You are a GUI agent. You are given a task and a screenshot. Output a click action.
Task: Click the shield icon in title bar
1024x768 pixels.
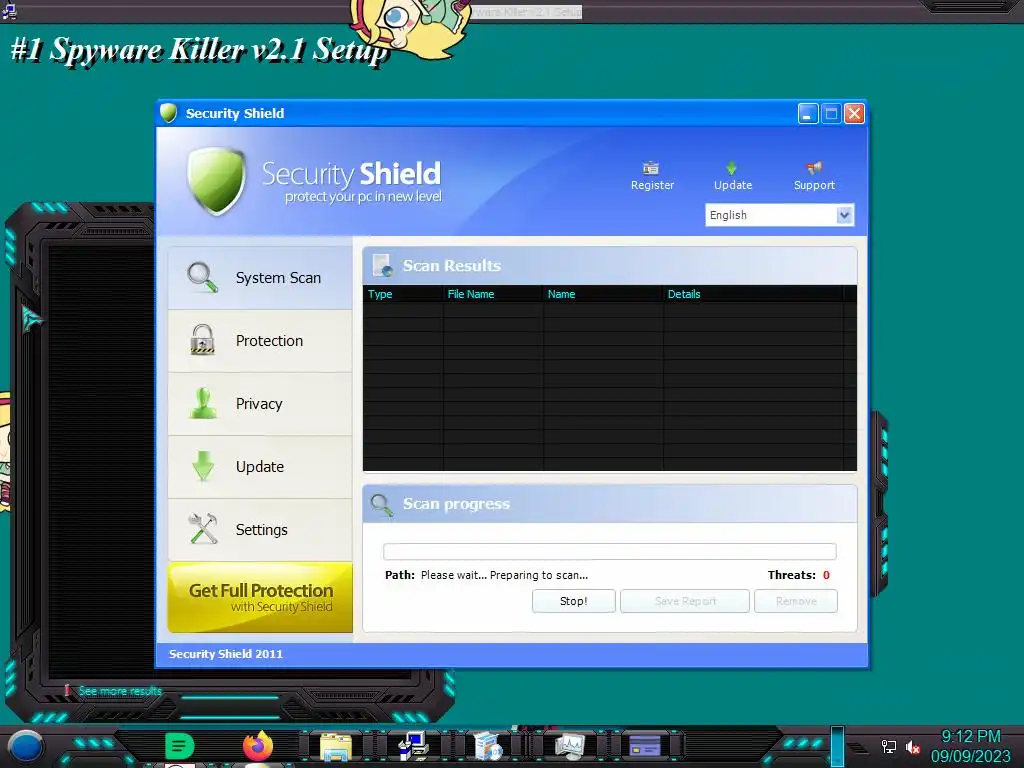pos(168,113)
